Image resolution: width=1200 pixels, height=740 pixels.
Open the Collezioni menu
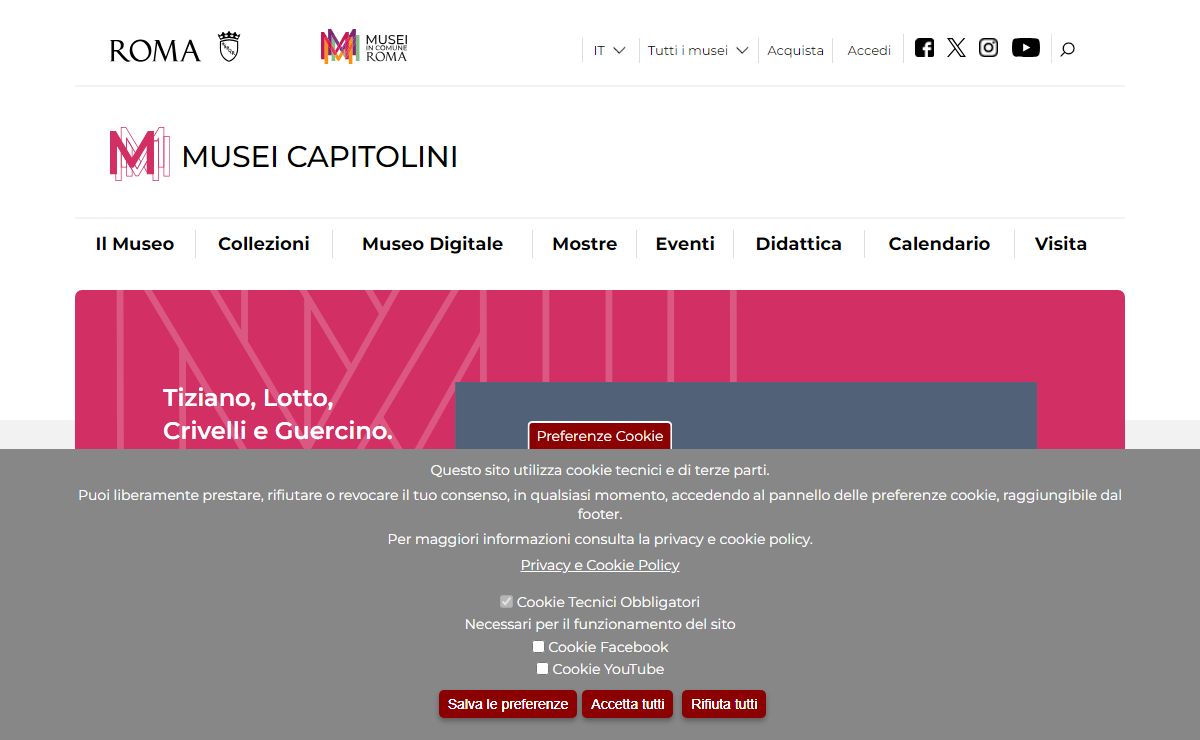click(264, 244)
